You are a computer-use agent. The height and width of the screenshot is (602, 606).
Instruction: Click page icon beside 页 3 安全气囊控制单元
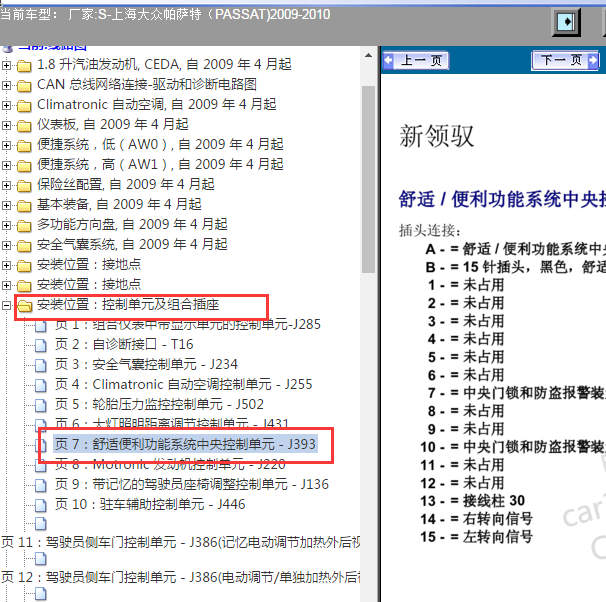point(41,365)
